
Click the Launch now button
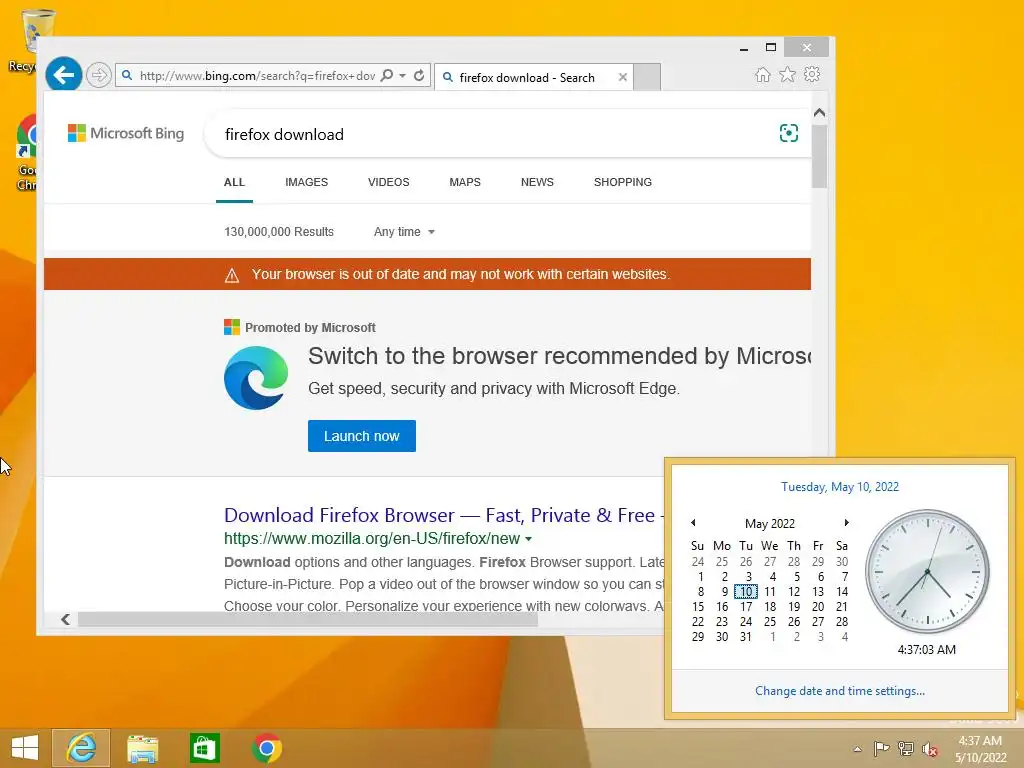pyautogui.click(x=362, y=436)
